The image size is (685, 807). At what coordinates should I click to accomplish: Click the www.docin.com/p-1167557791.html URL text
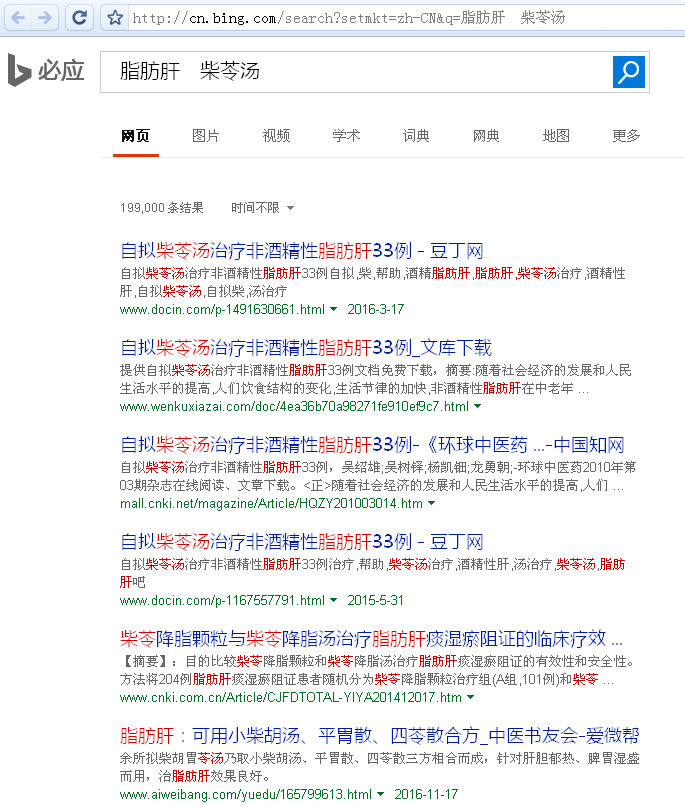tap(222, 601)
